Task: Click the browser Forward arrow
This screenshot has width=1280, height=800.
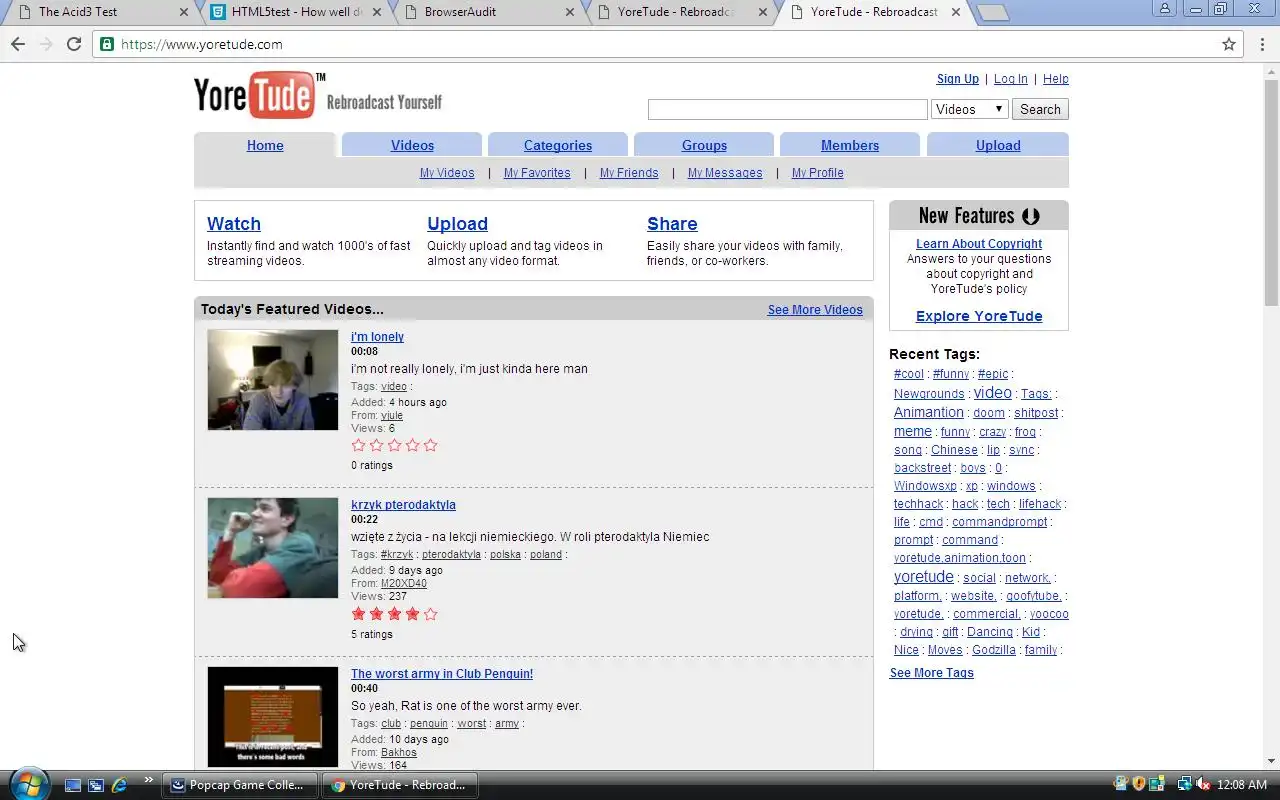Action: point(46,44)
